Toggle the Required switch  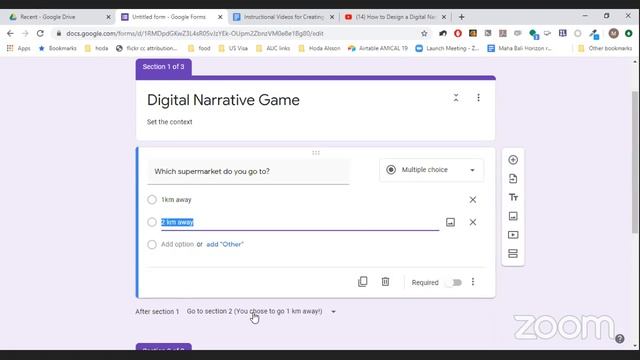(x=455, y=282)
